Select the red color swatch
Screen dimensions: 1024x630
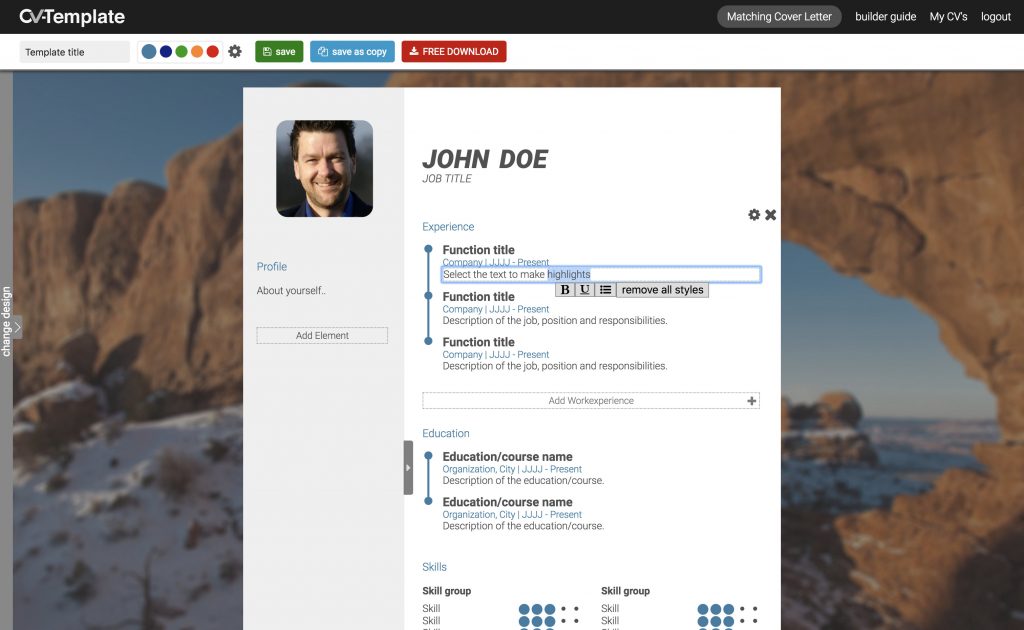(213, 52)
